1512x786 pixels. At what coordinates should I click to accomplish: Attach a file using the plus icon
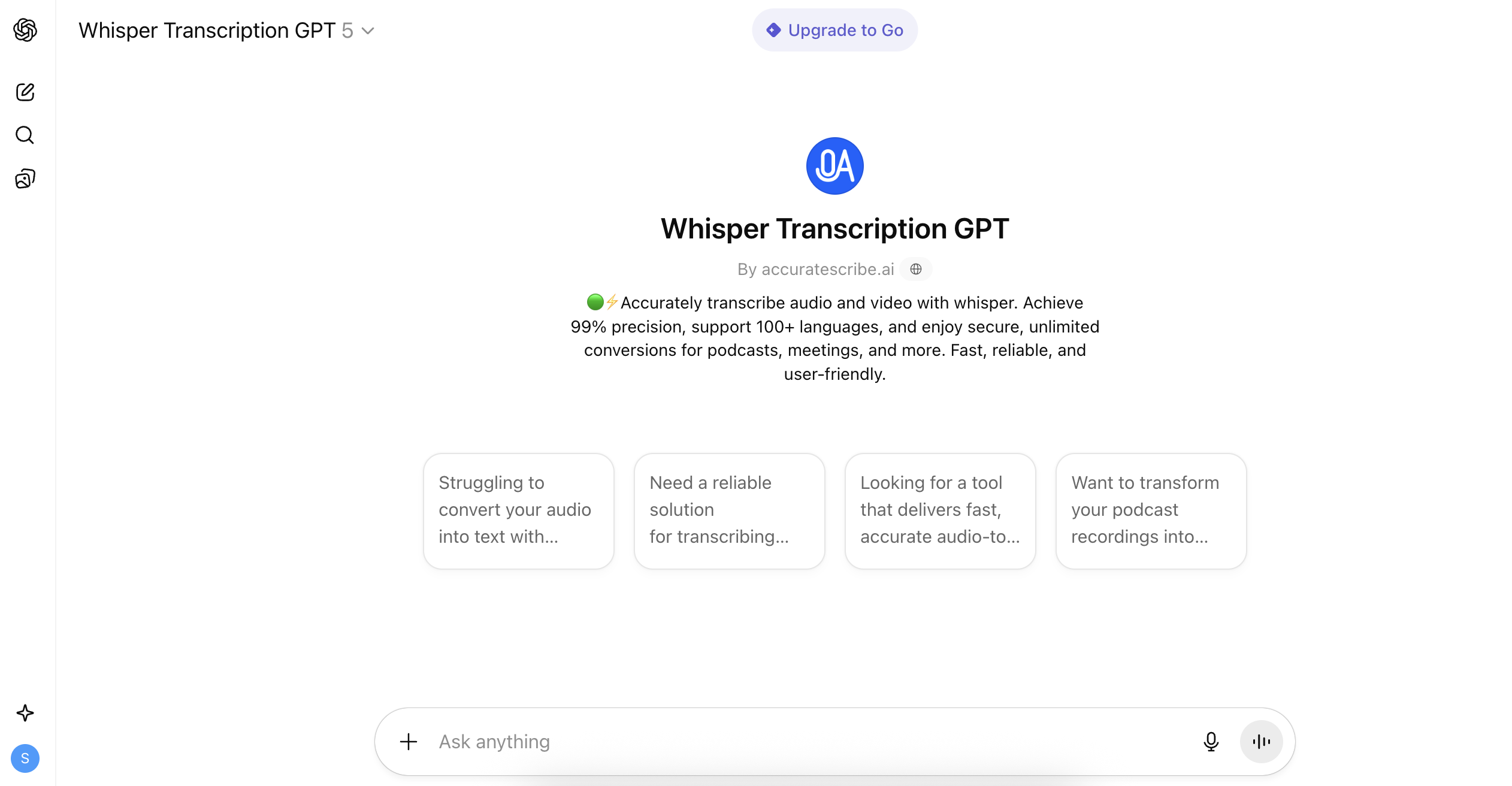(408, 741)
